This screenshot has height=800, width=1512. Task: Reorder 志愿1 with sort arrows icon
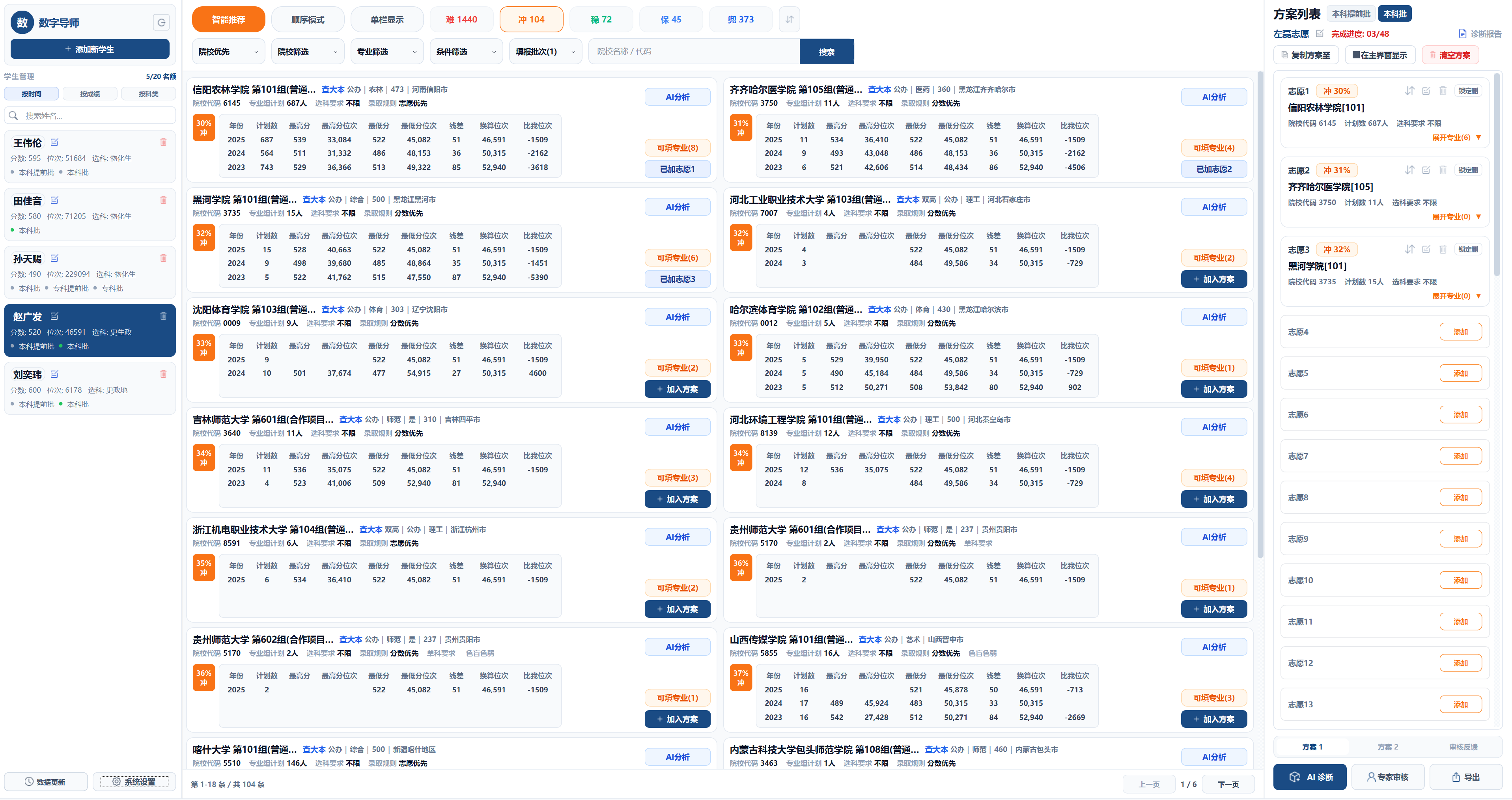1409,90
